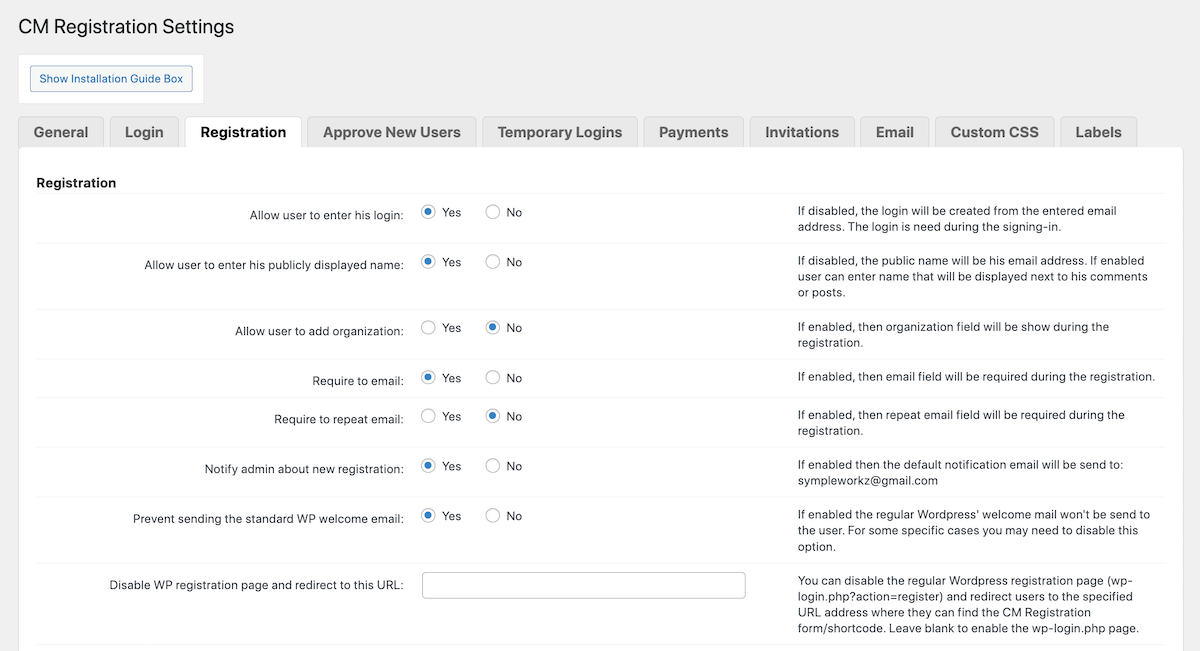1200x651 pixels.
Task: Select Yes for Prevent sending standard WP welcome email
Action: coord(428,516)
